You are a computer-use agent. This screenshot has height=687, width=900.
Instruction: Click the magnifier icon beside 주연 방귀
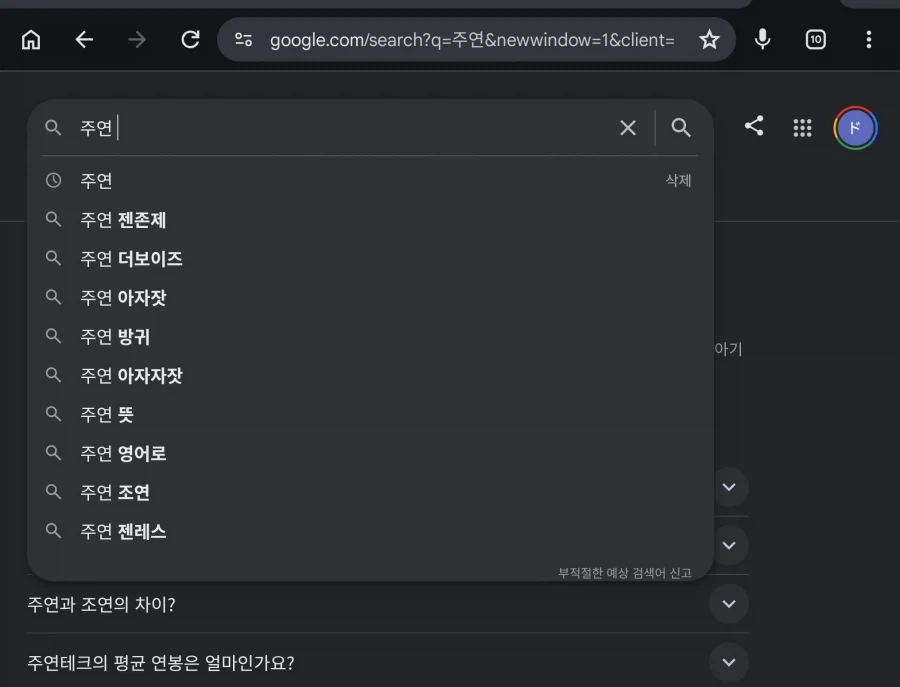click(x=53, y=336)
